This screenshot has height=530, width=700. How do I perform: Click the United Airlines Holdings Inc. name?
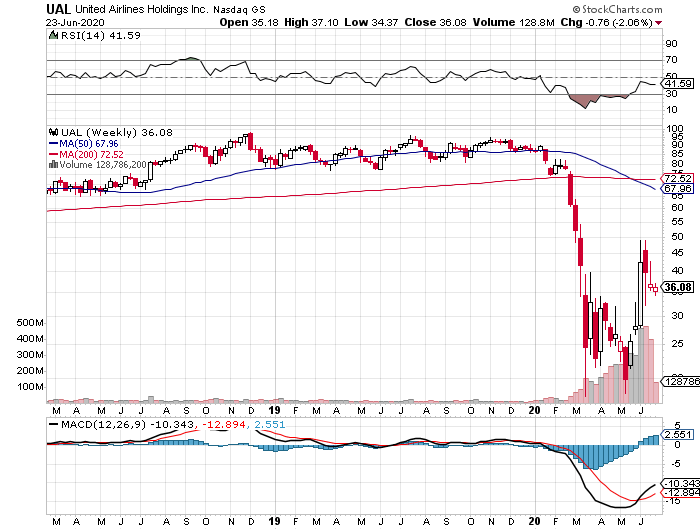pyautogui.click(x=142, y=9)
